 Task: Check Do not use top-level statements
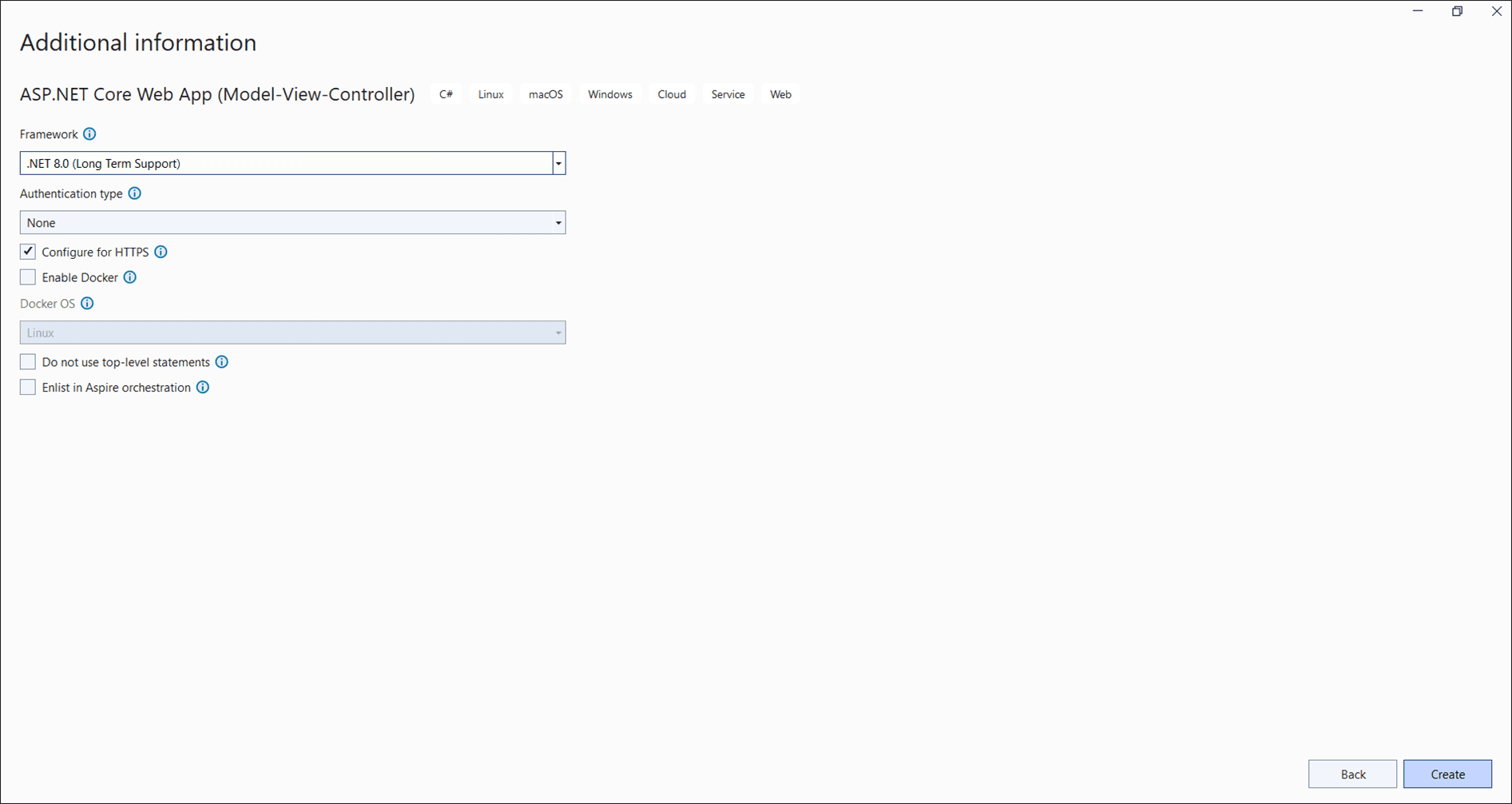pyautogui.click(x=28, y=362)
